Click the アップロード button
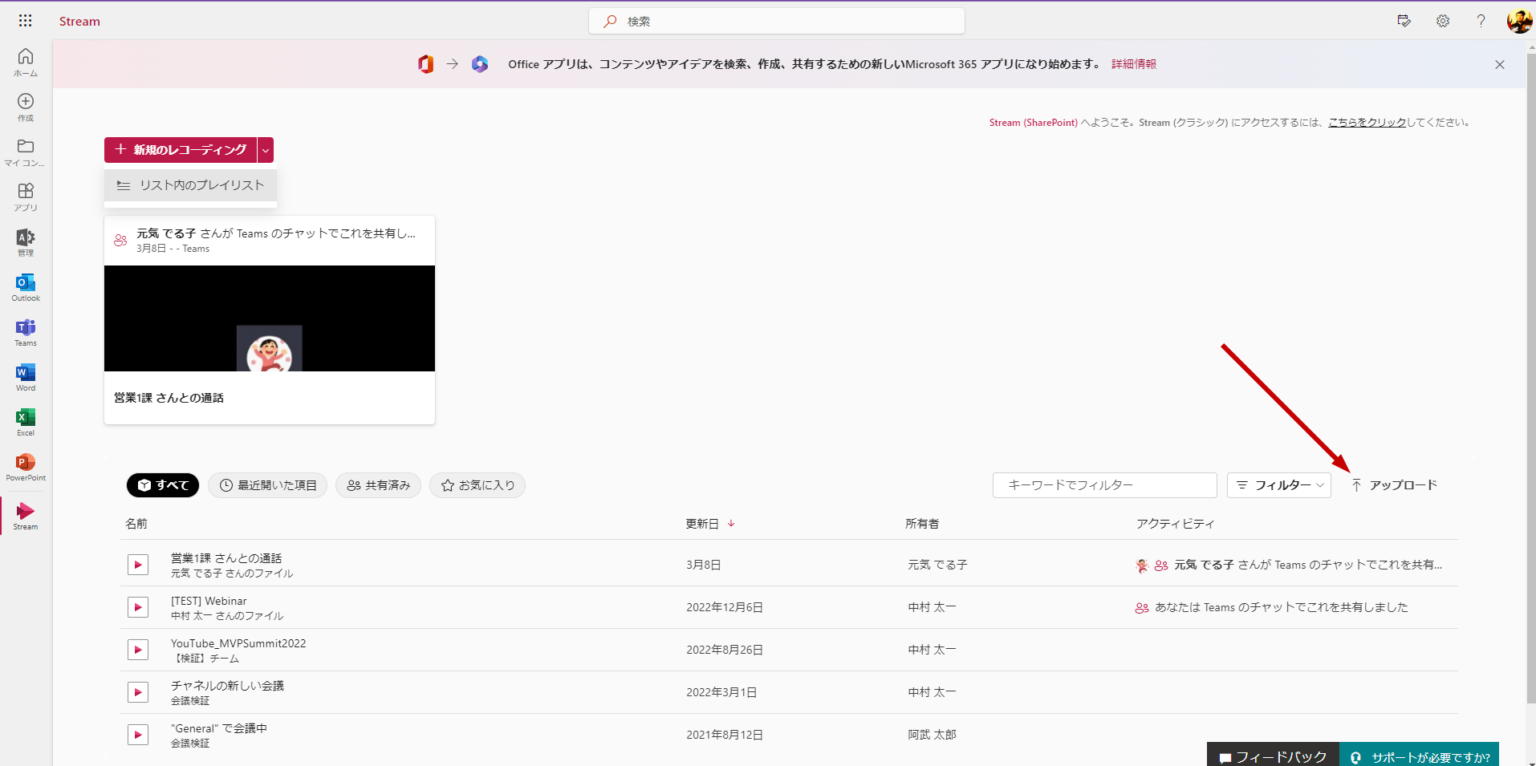 pyautogui.click(x=1393, y=485)
